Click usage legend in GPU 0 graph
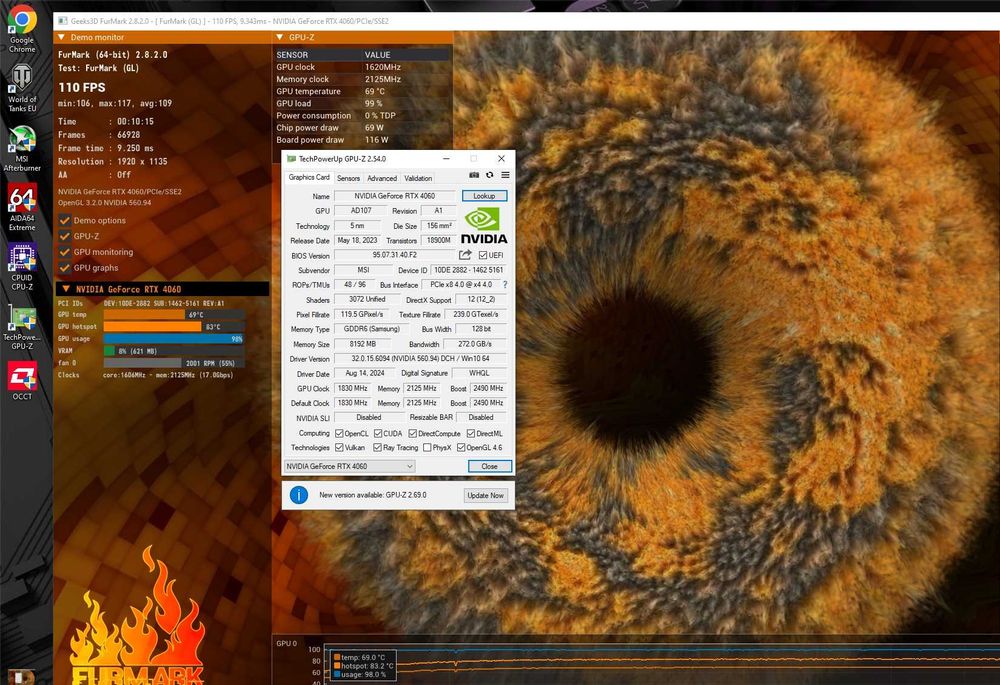The height and width of the screenshot is (685, 1000). pos(360,675)
